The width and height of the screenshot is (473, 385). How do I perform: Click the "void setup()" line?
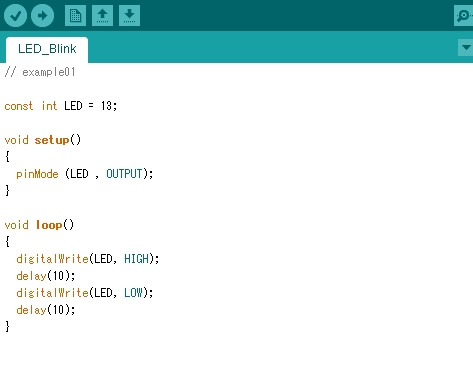(x=43, y=140)
